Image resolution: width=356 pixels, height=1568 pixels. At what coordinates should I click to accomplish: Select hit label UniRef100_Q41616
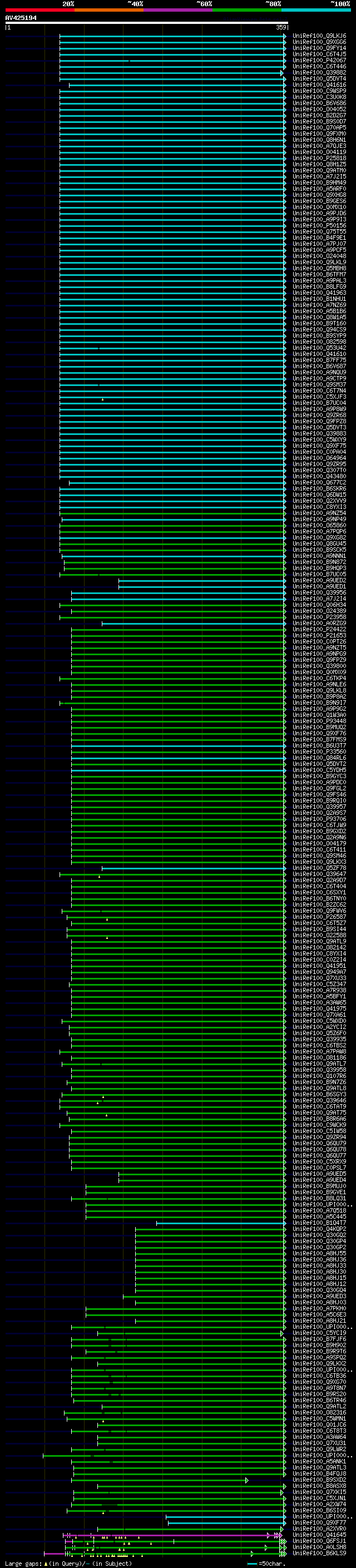(x=319, y=85)
